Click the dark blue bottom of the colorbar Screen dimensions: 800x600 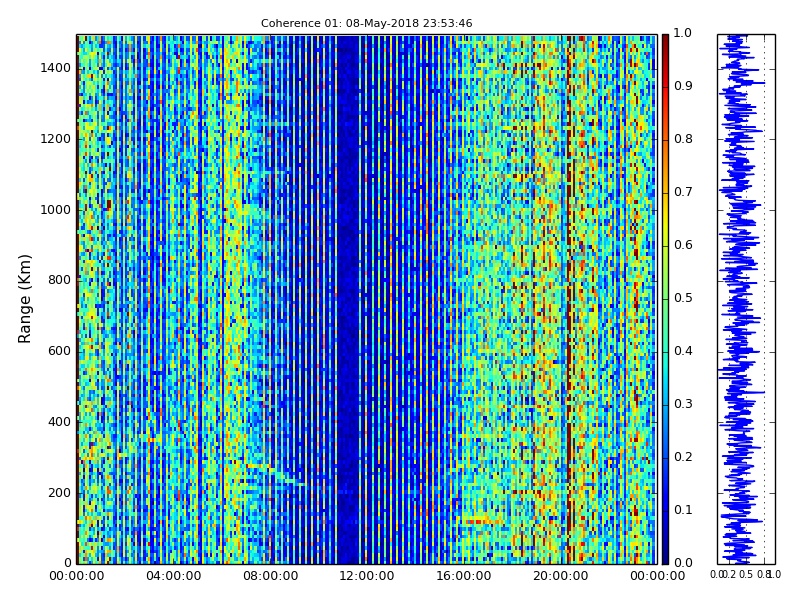665,554
